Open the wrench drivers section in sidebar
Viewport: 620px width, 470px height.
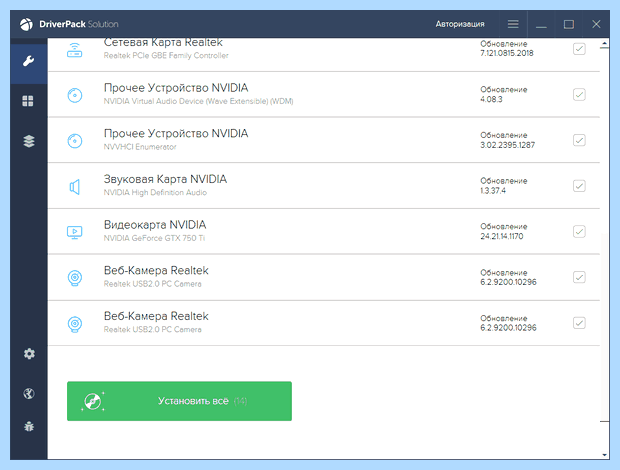[x=28, y=61]
